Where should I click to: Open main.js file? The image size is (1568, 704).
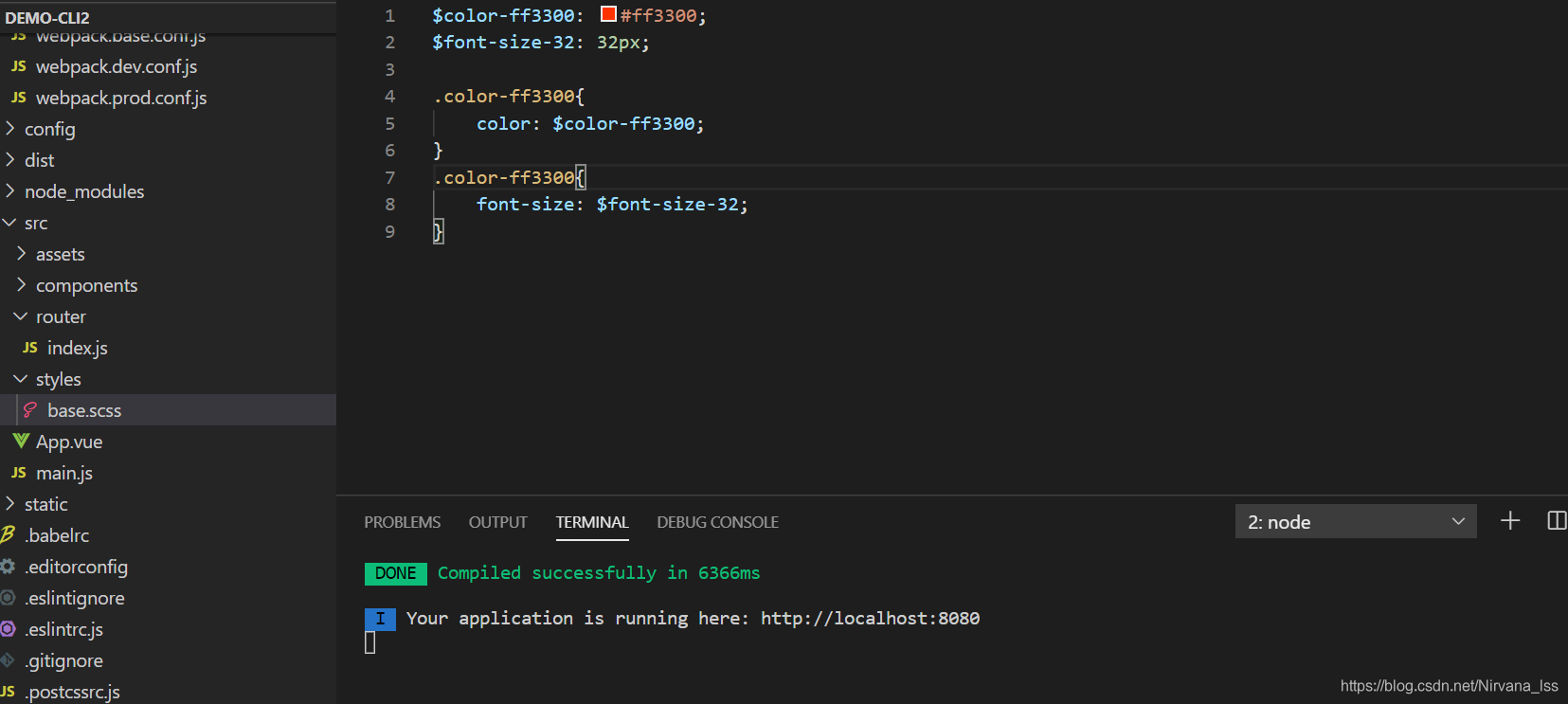tap(64, 473)
